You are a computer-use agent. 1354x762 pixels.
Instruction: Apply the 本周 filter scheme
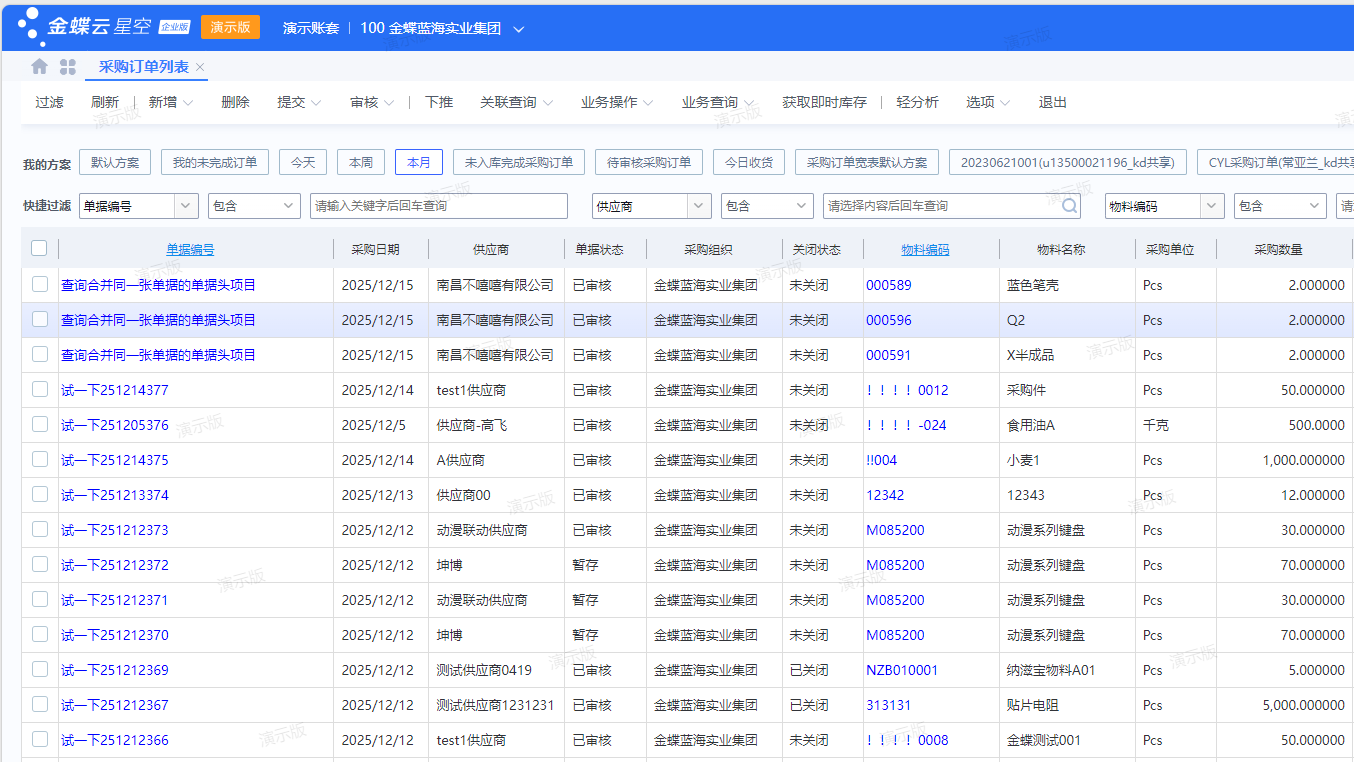pyautogui.click(x=361, y=162)
